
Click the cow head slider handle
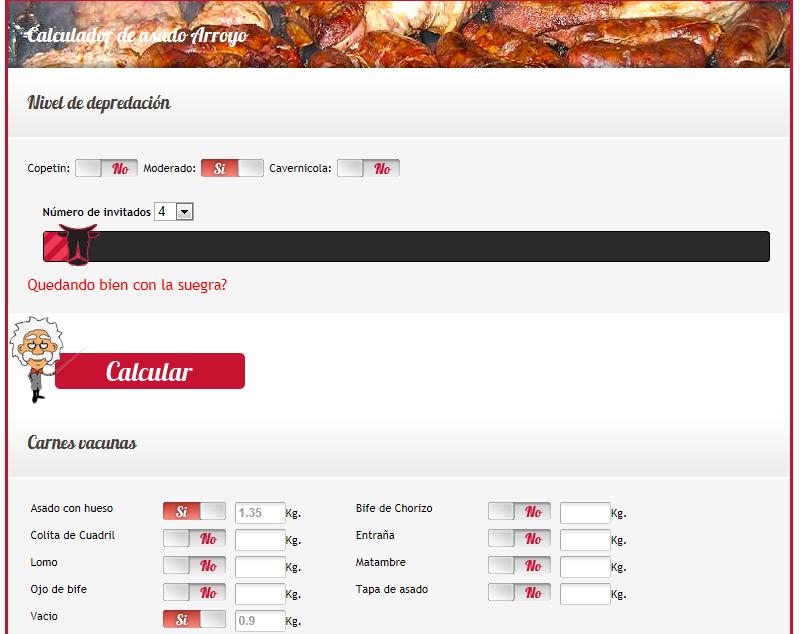[76, 244]
